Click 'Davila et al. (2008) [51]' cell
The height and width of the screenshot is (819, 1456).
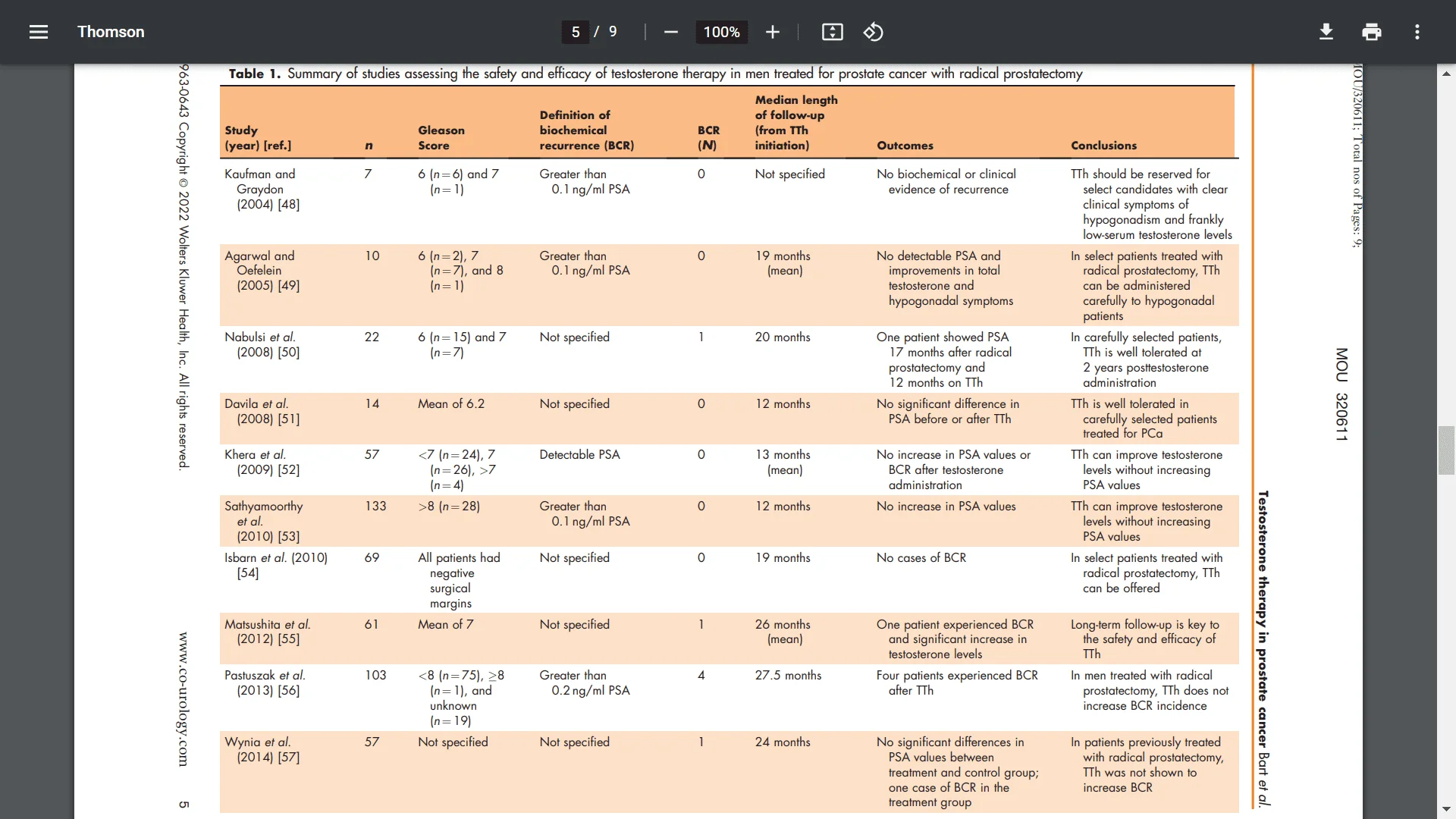(x=262, y=411)
